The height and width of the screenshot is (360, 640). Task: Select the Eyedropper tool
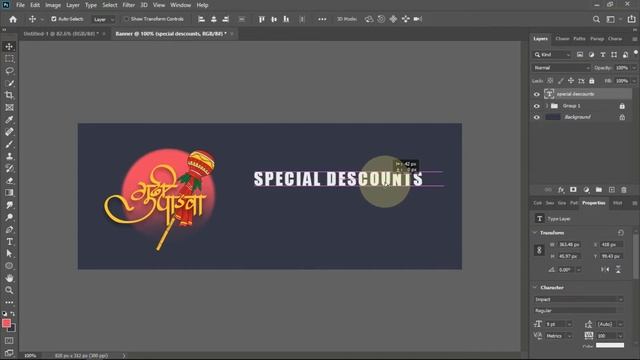[9, 120]
